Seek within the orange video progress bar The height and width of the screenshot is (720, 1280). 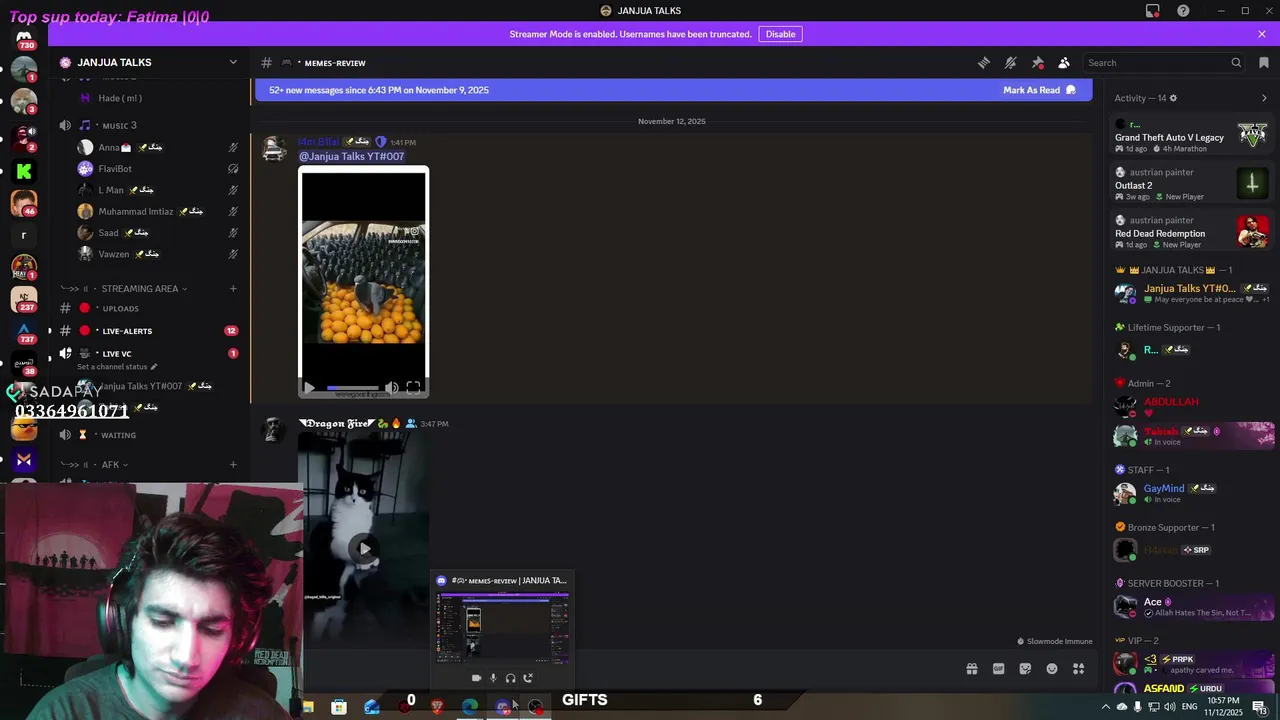pos(353,388)
